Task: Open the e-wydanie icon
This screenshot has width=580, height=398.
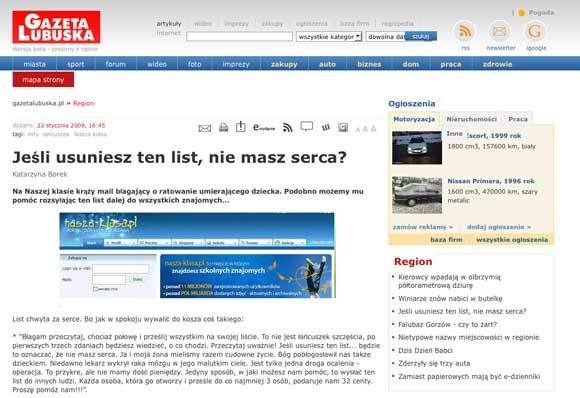Action: point(264,127)
